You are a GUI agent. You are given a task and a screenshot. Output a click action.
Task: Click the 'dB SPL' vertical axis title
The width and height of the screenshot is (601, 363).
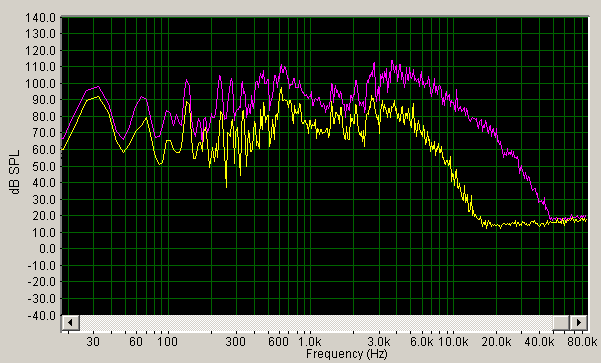point(15,172)
